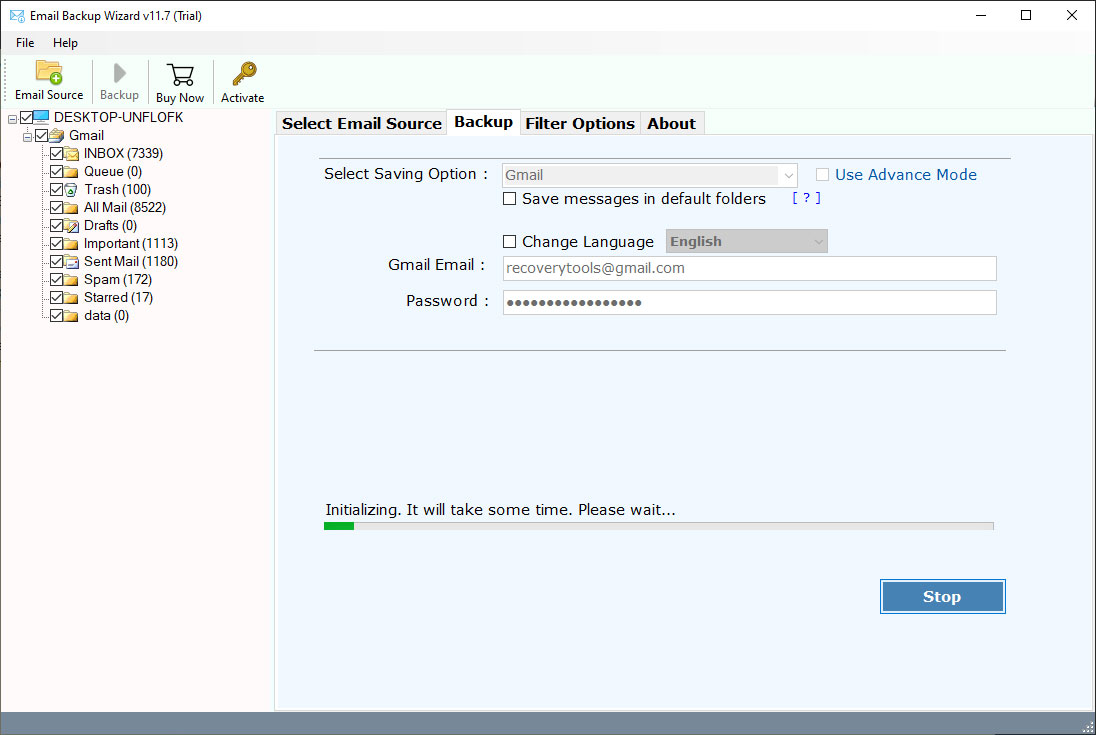Uncheck the Spam (172) checkbox

pyautogui.click(x=57, y=279)
